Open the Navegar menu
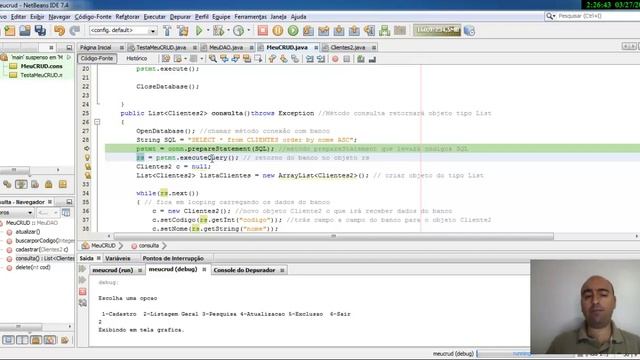 (x=60, y=17)
